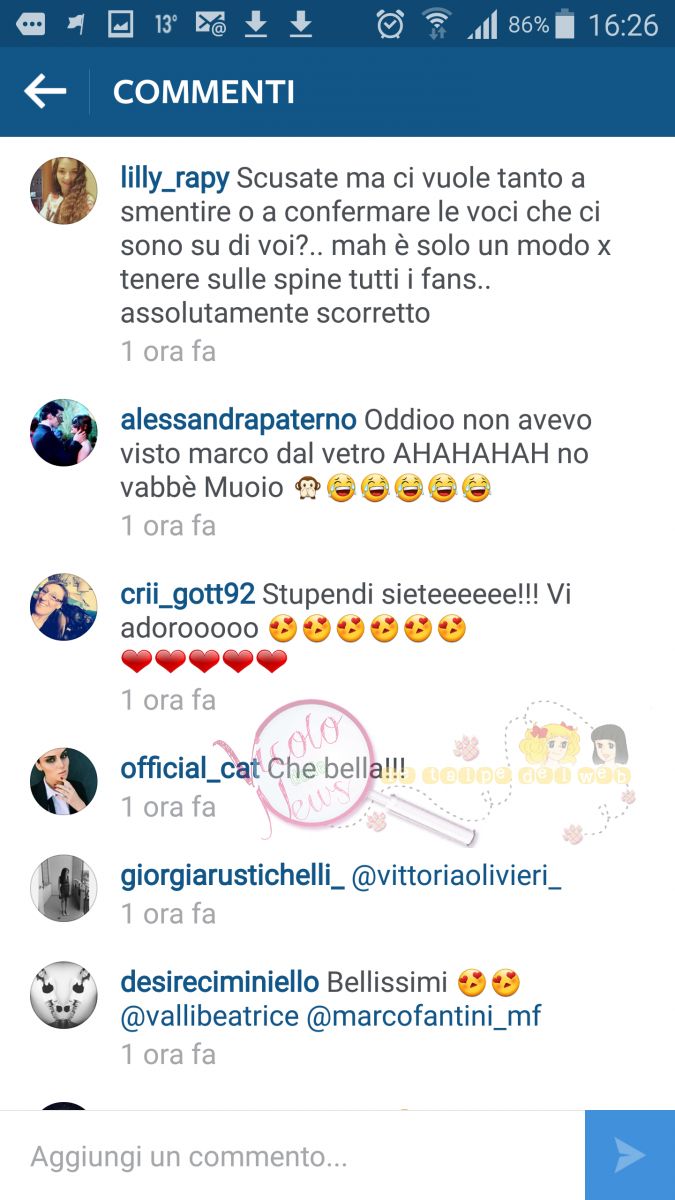675x1200 pixels.
Task: Send comment with the paper plane icon
Action: coord(630,1155)
